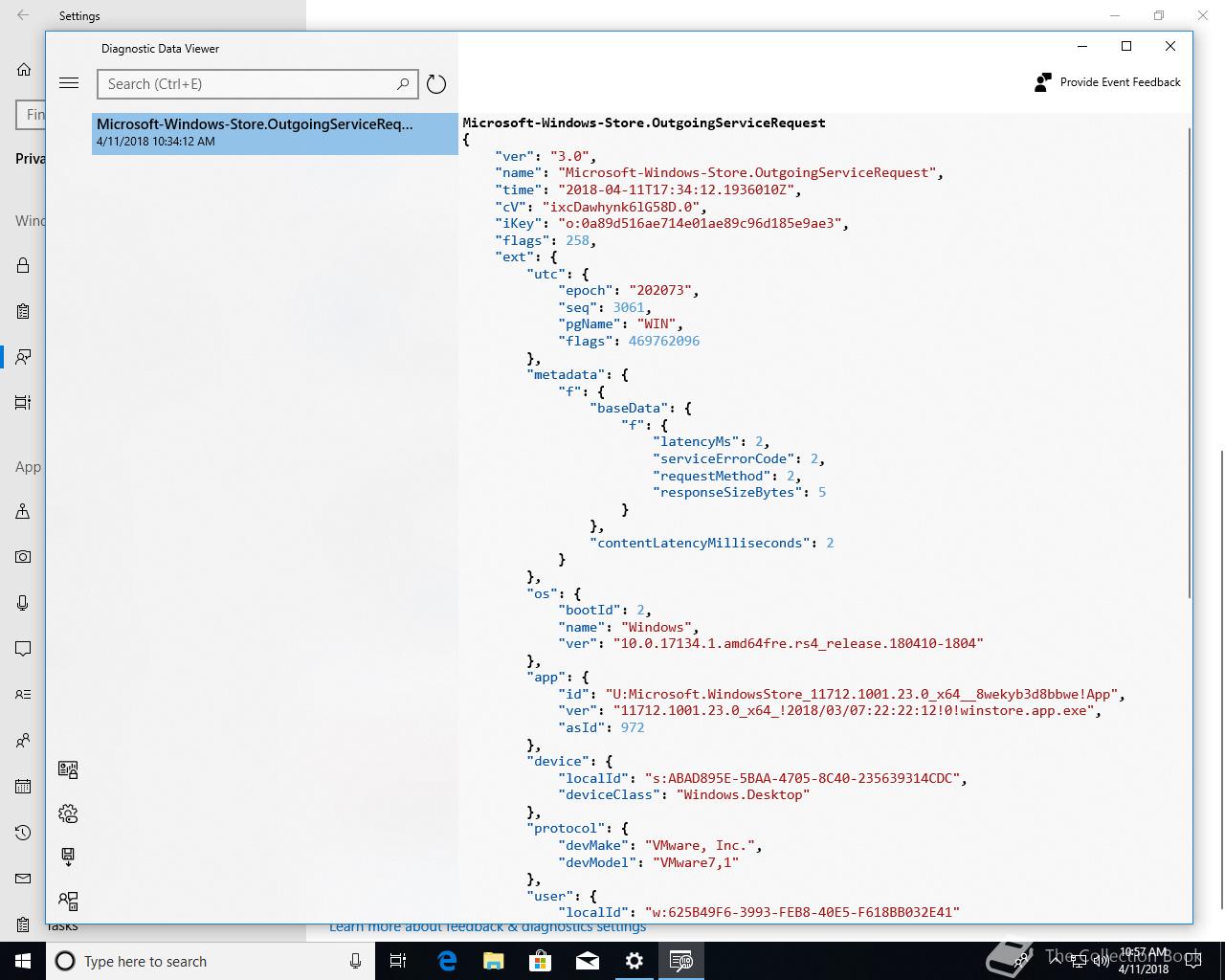Click the bottom feedback icon in viewer sidebar
Screen dimensions: 1225x980
coord(68,901)
